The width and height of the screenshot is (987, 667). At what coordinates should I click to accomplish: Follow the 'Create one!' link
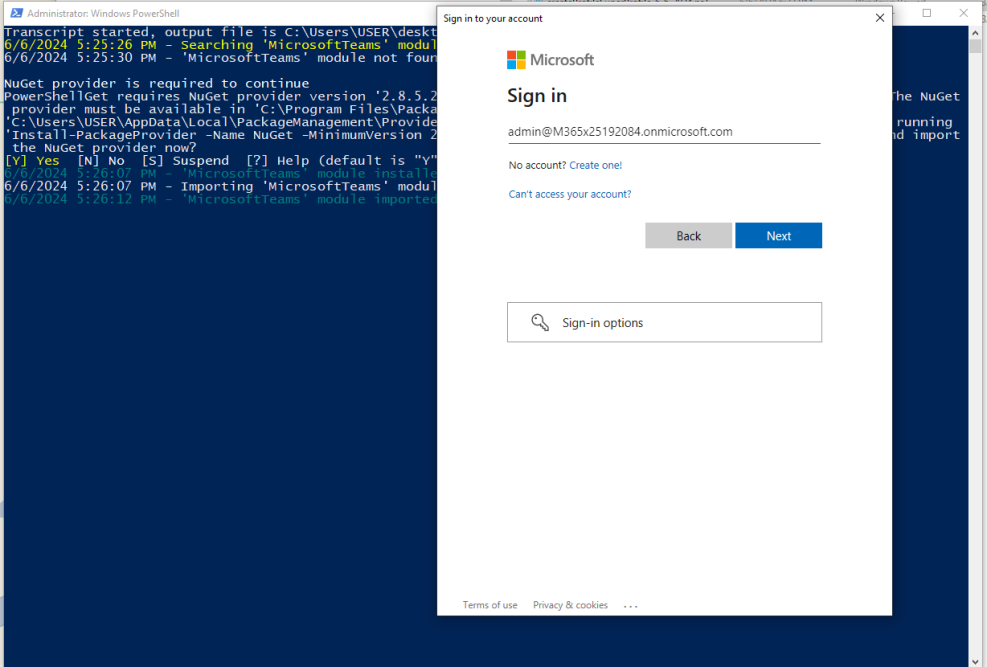tap(595, 165)
